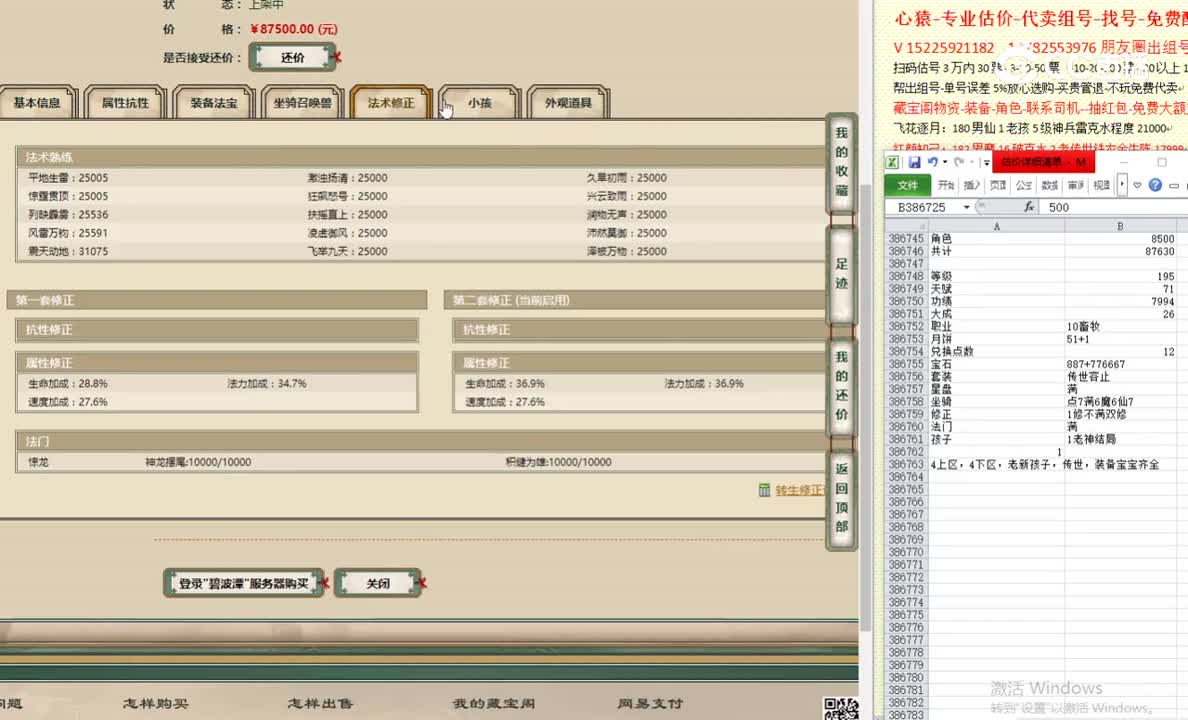1188x720 pixels.
Task: Select column A header in Excel
Action: (996, 226)
